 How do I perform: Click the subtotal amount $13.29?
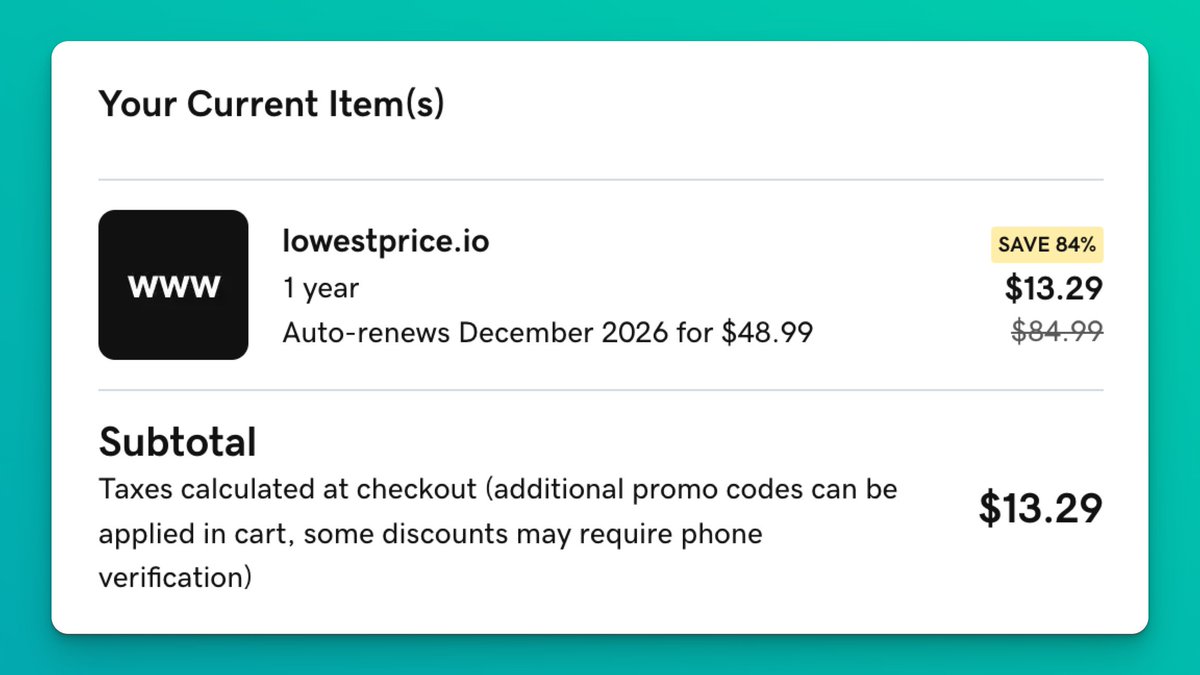(x=1040, y=508)
